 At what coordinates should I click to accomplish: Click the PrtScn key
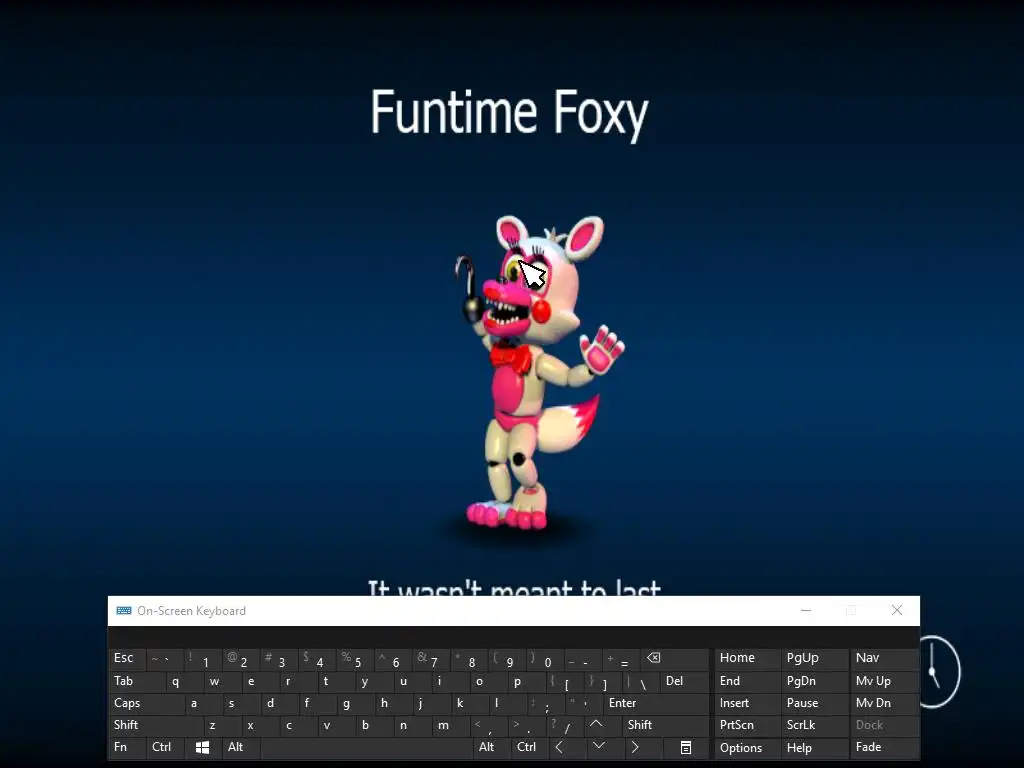746,724
